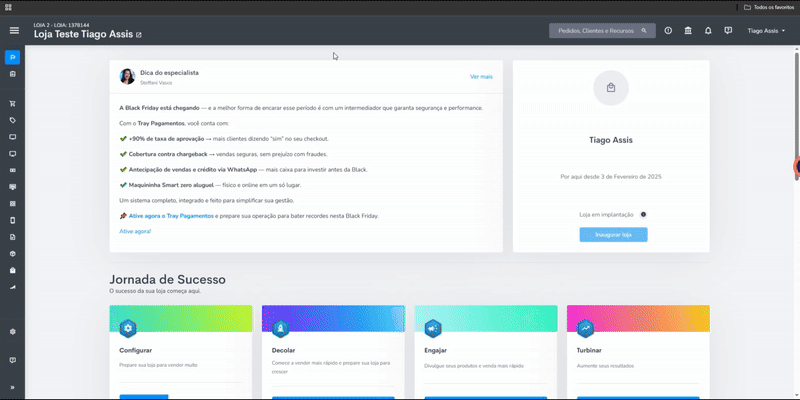Follow the Ative agora o Tray Pagamentos link
This screenshot has width=800, height=400.
point(171,216)
